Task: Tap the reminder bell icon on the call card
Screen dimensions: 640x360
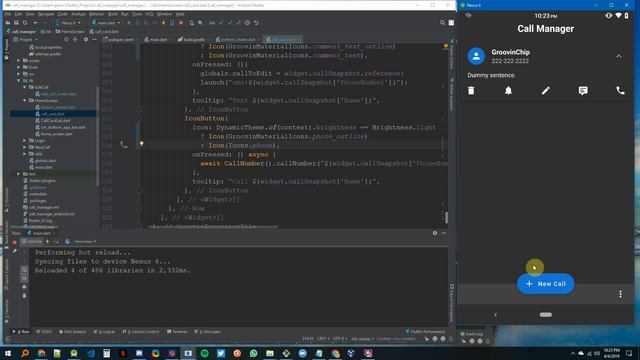Action: pyautogui.click(x=508, y=91)
